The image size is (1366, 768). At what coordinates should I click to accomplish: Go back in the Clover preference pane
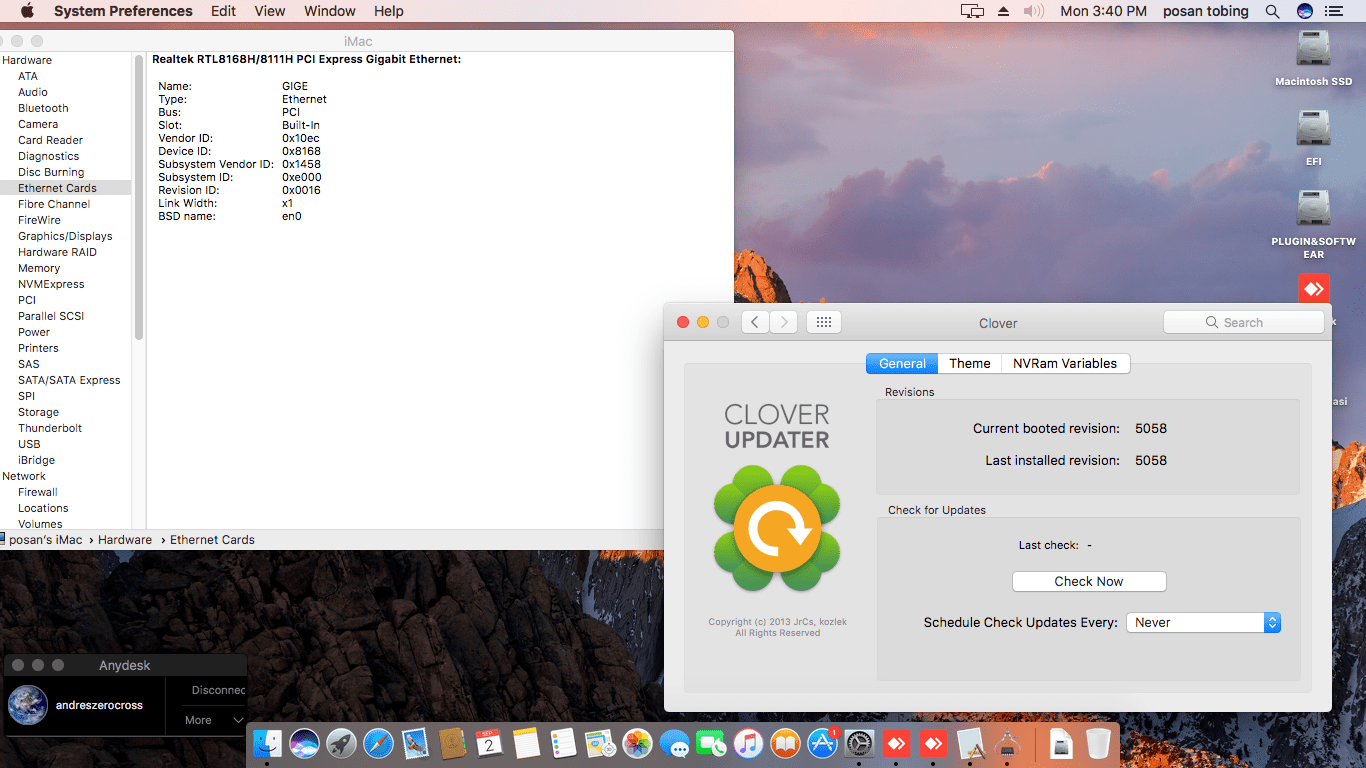click(755, 322)
